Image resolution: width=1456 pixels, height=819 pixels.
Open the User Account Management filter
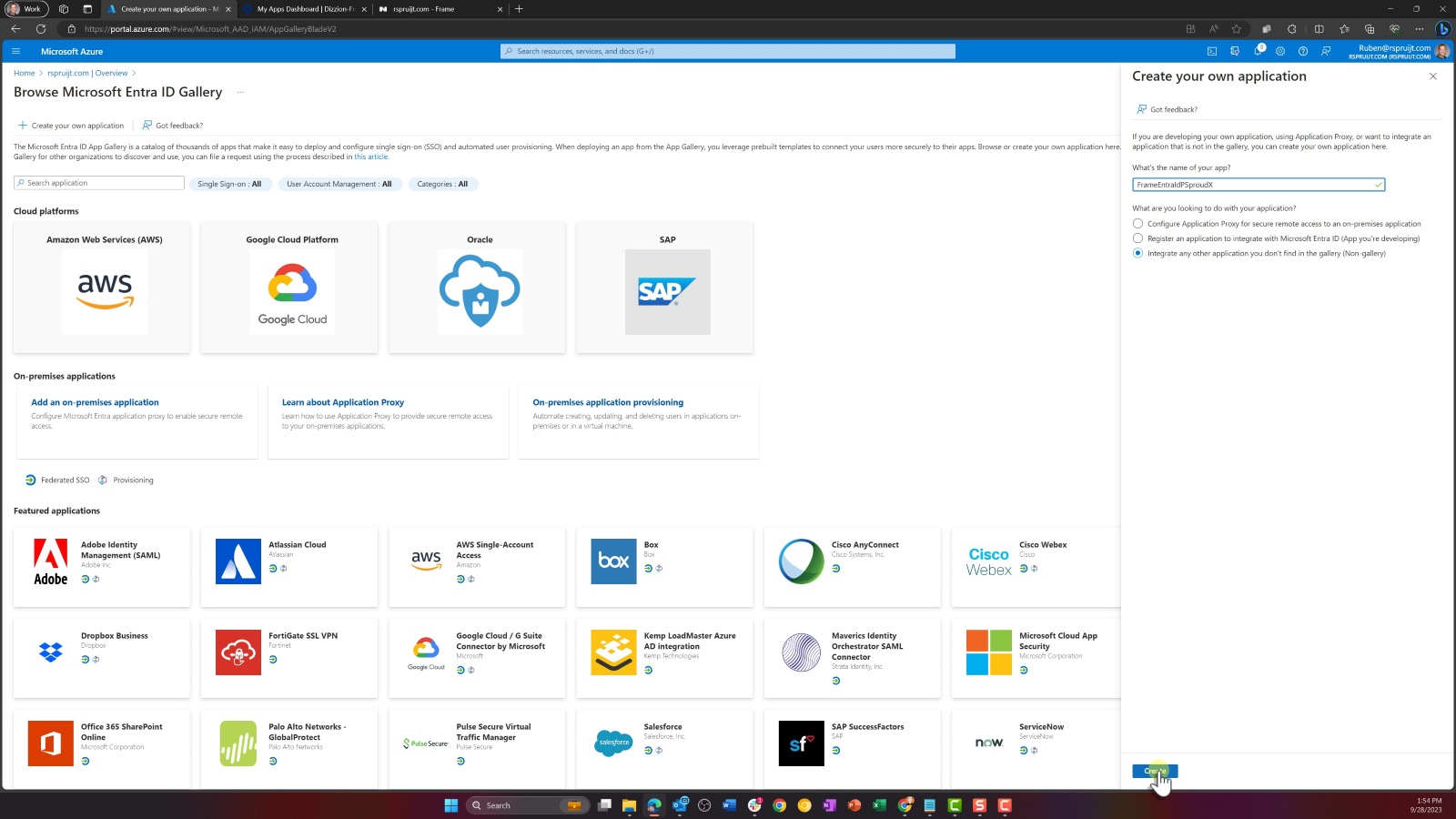339,184
